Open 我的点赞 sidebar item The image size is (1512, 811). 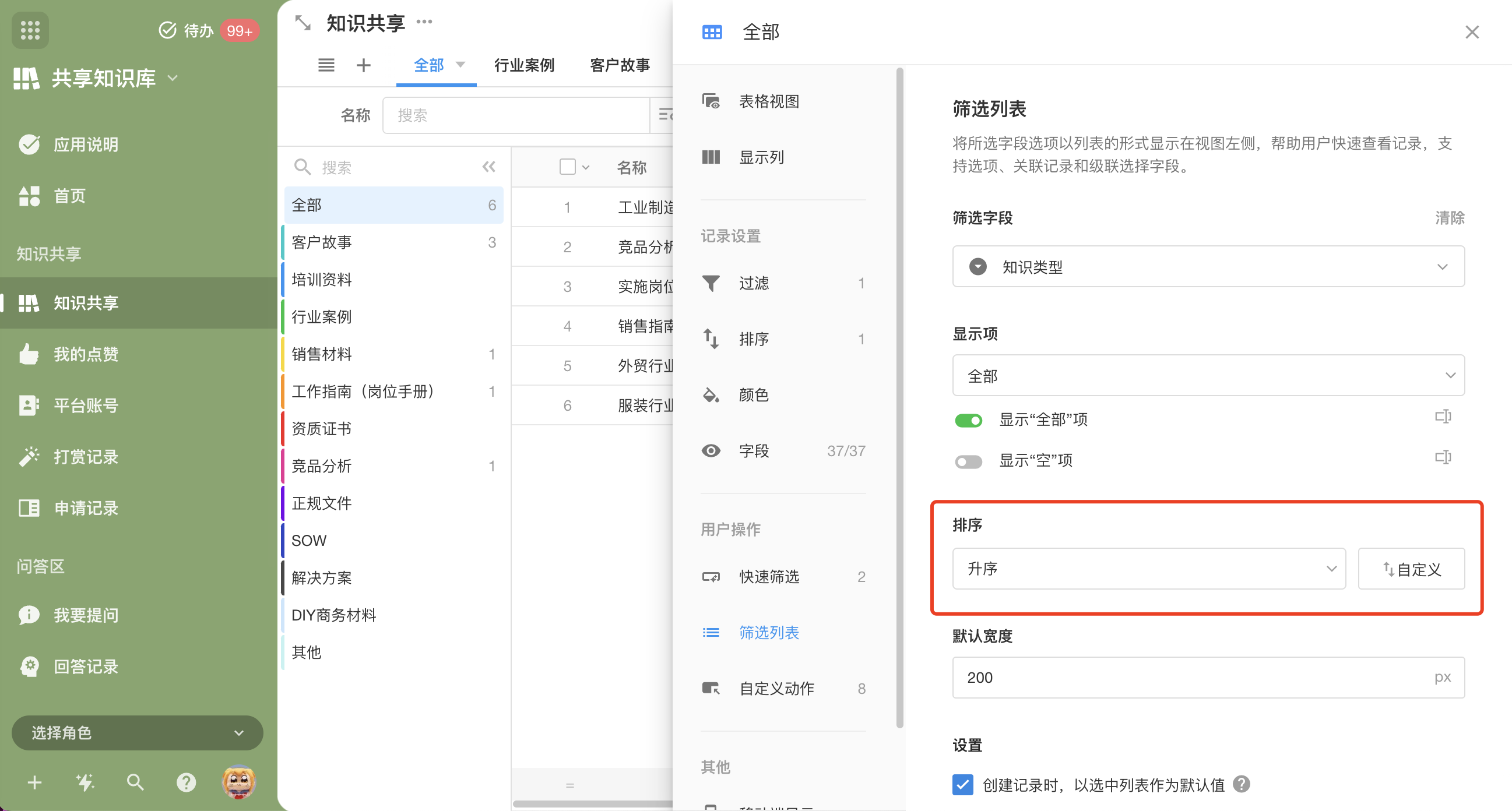point(139,354)
